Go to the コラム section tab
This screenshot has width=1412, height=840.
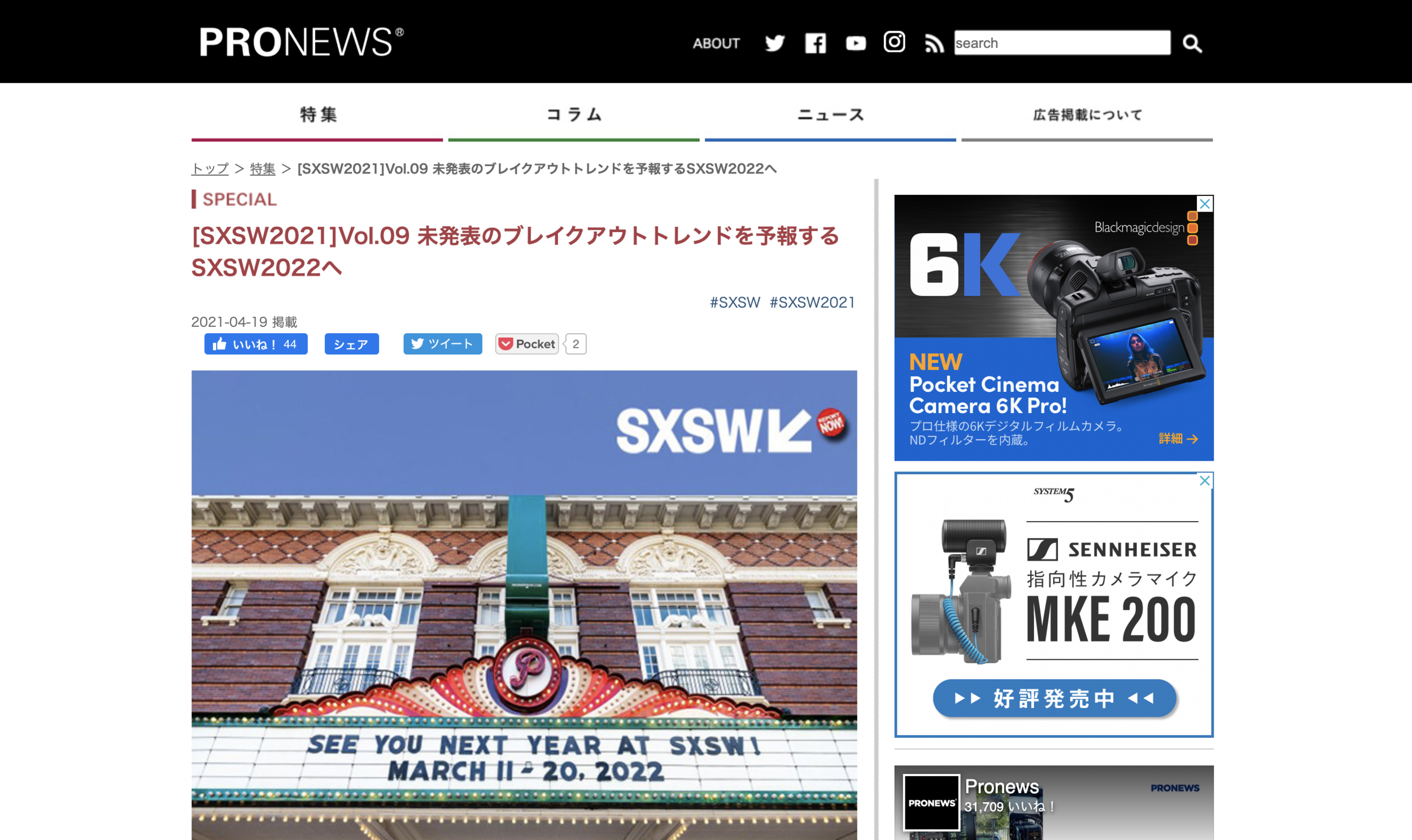click(x=574, y=115)
